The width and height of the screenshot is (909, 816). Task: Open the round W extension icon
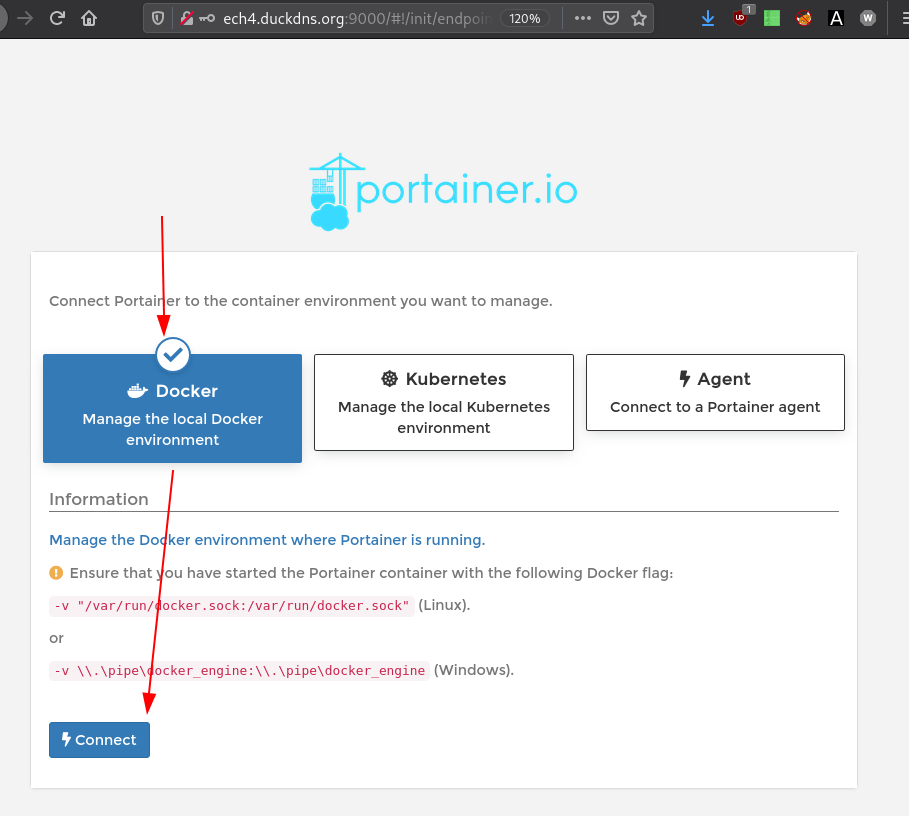pos(868,19)
